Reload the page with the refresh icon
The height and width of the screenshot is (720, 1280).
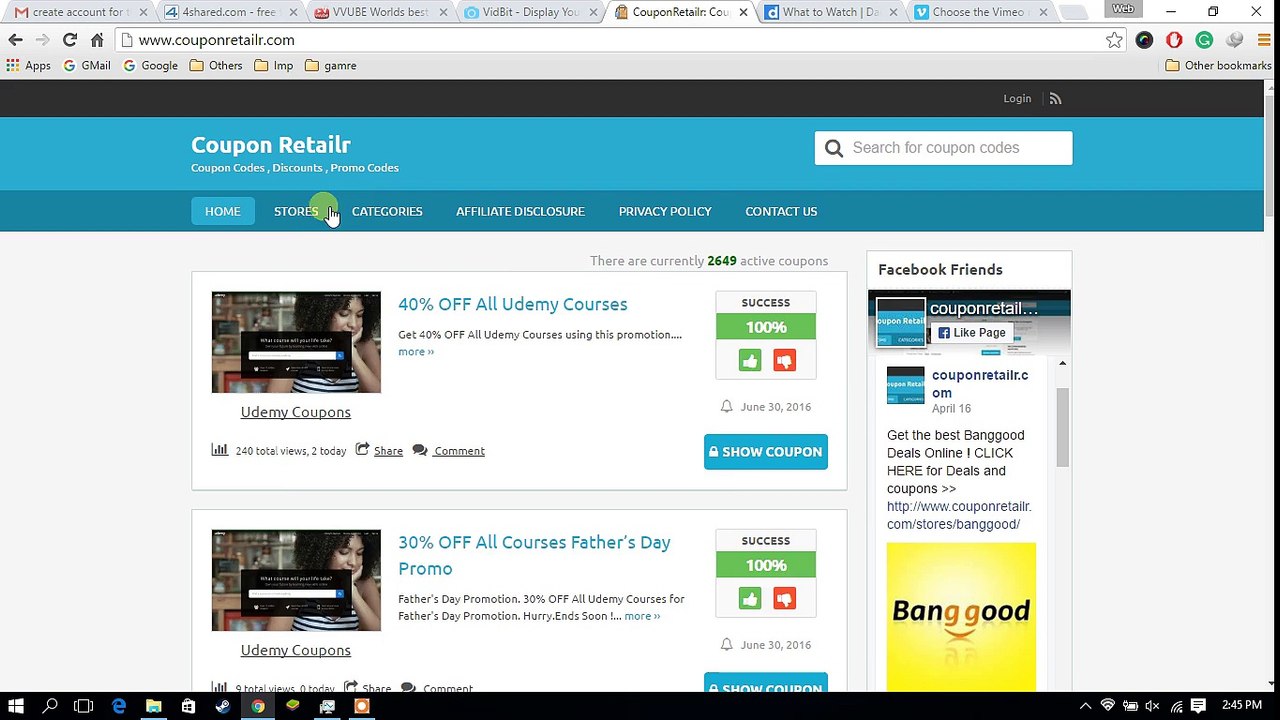click(x=69, y=40)
